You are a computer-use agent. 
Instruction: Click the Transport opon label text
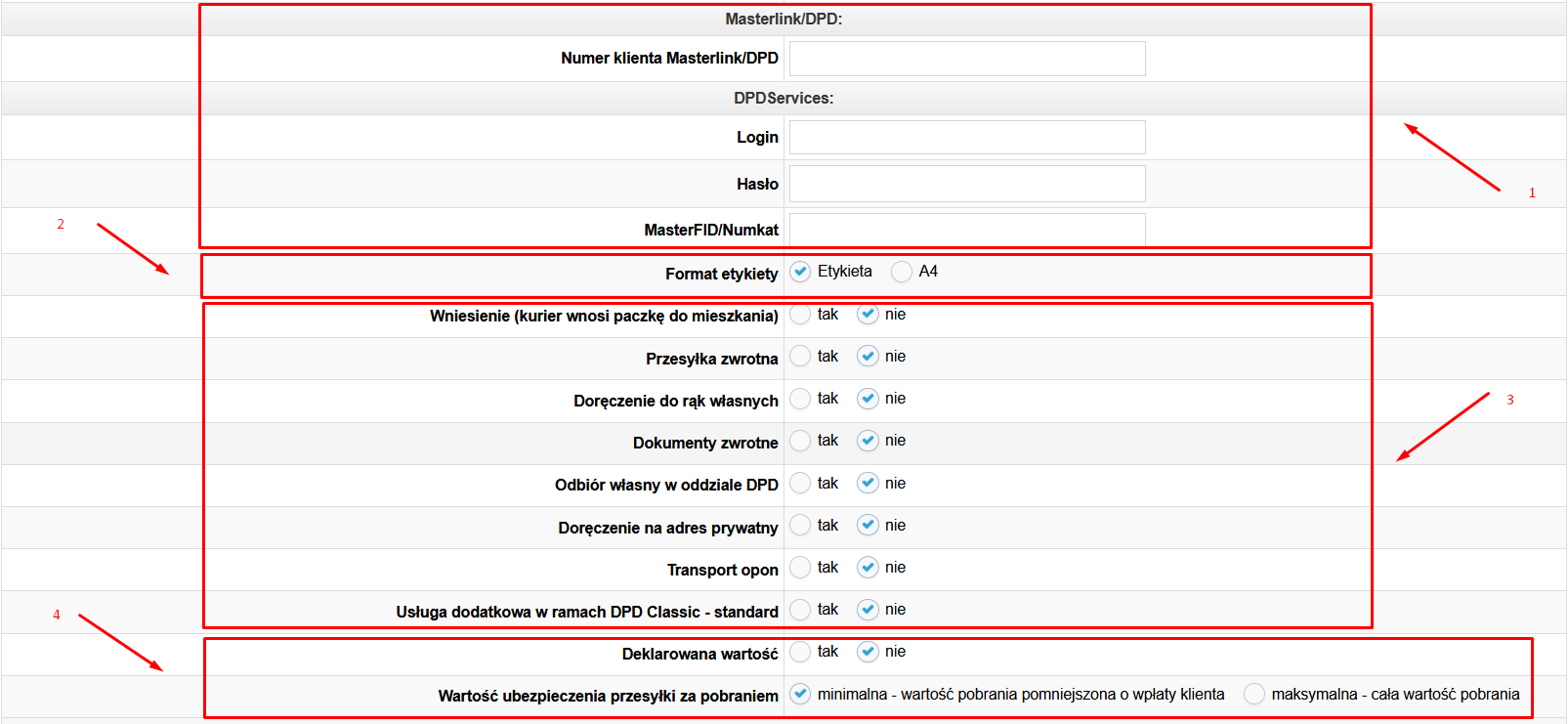point(723,570)
